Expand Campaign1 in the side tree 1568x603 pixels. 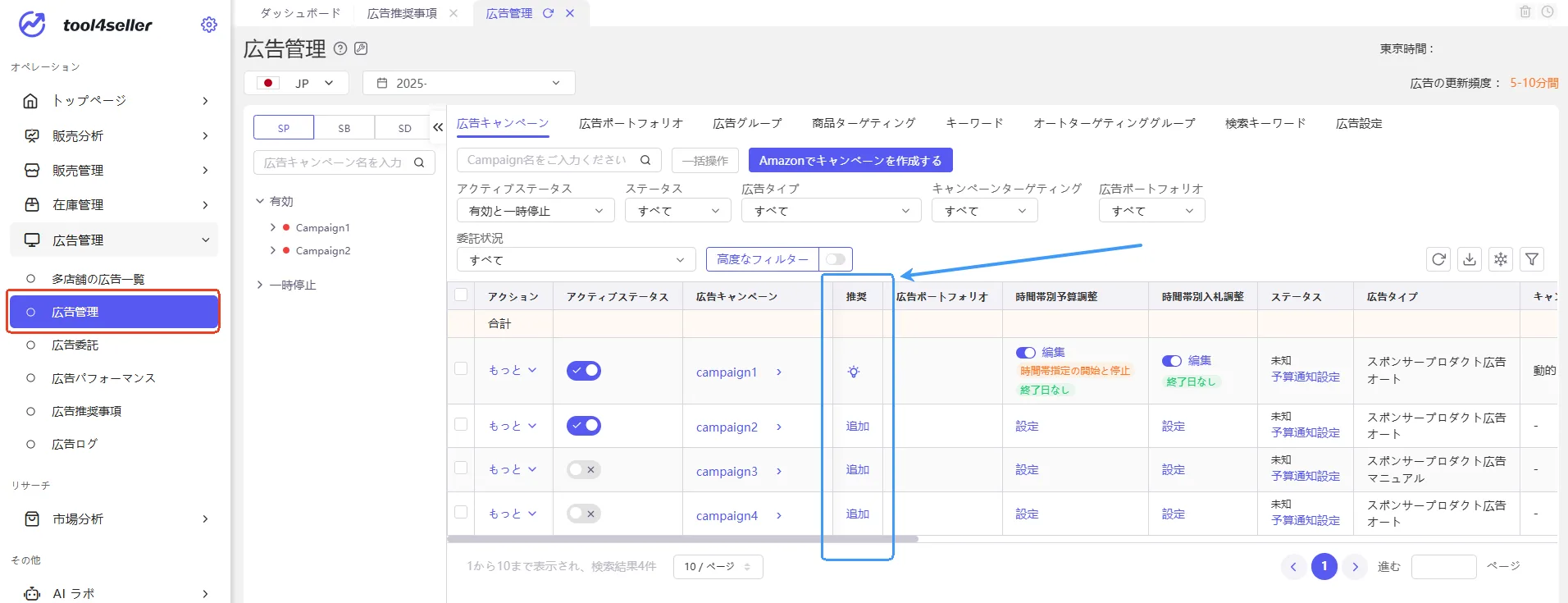(272, 227)
